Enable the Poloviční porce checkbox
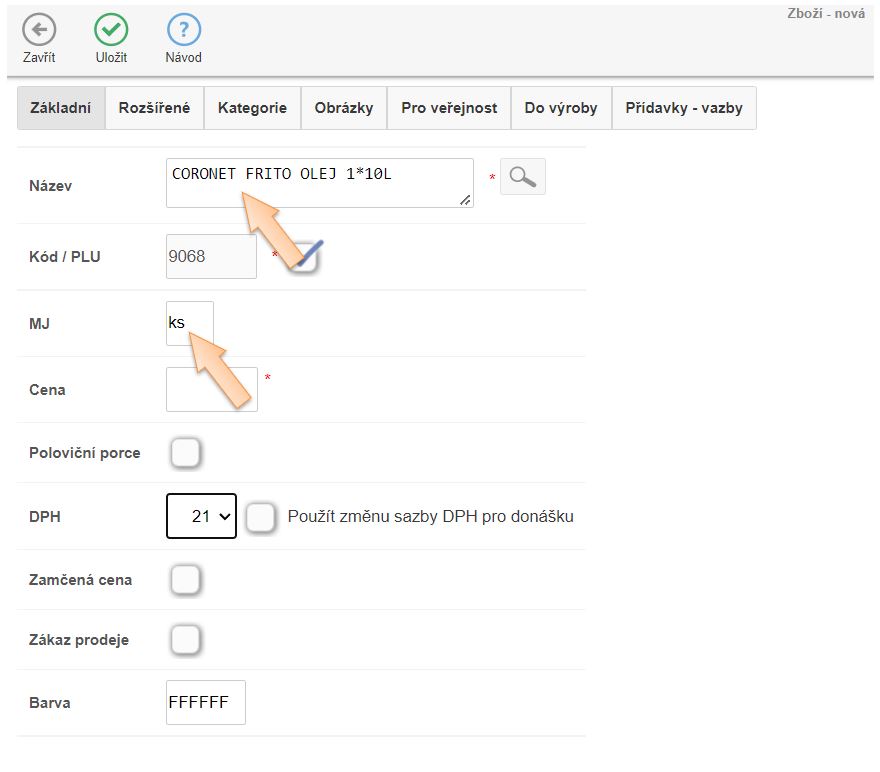880x772 pixels. 185,453
